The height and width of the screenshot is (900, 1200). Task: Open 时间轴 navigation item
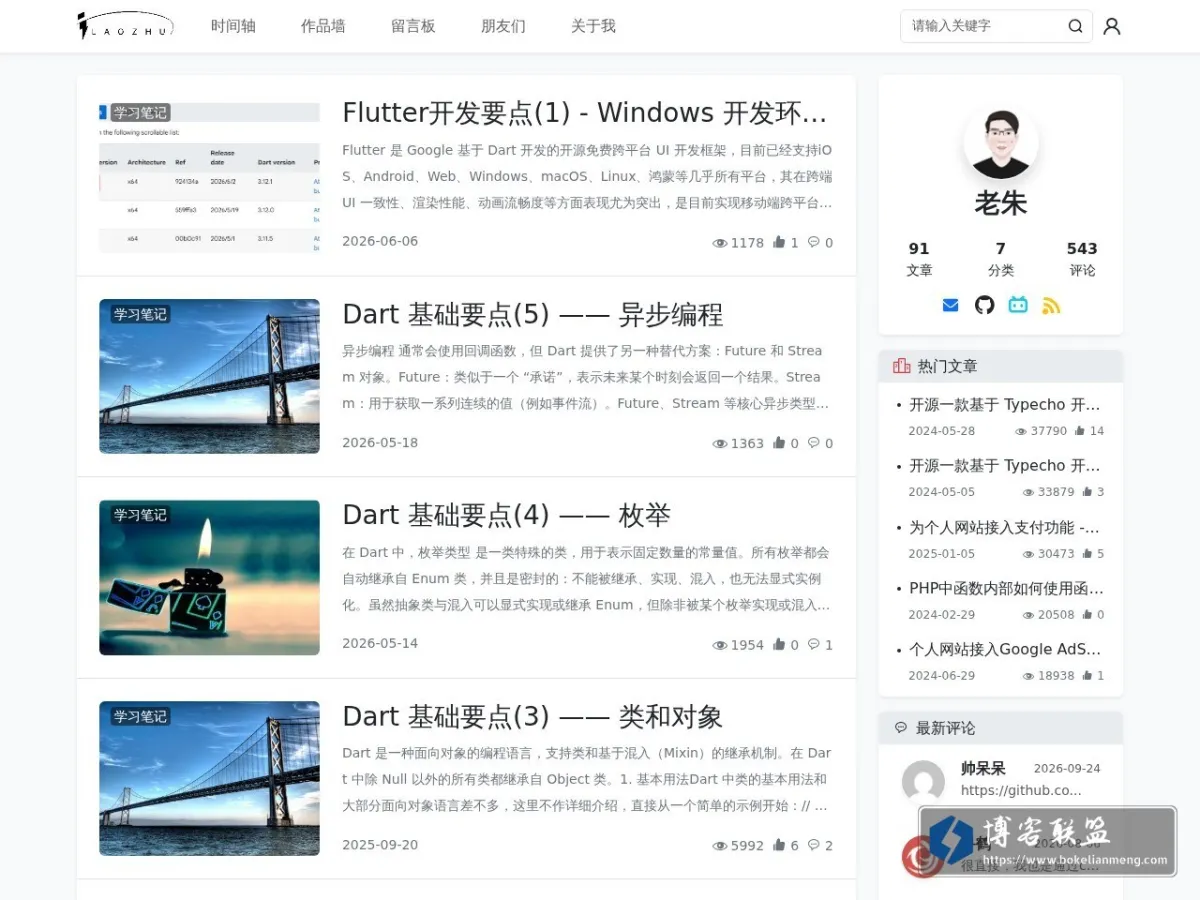pos(233,26)
